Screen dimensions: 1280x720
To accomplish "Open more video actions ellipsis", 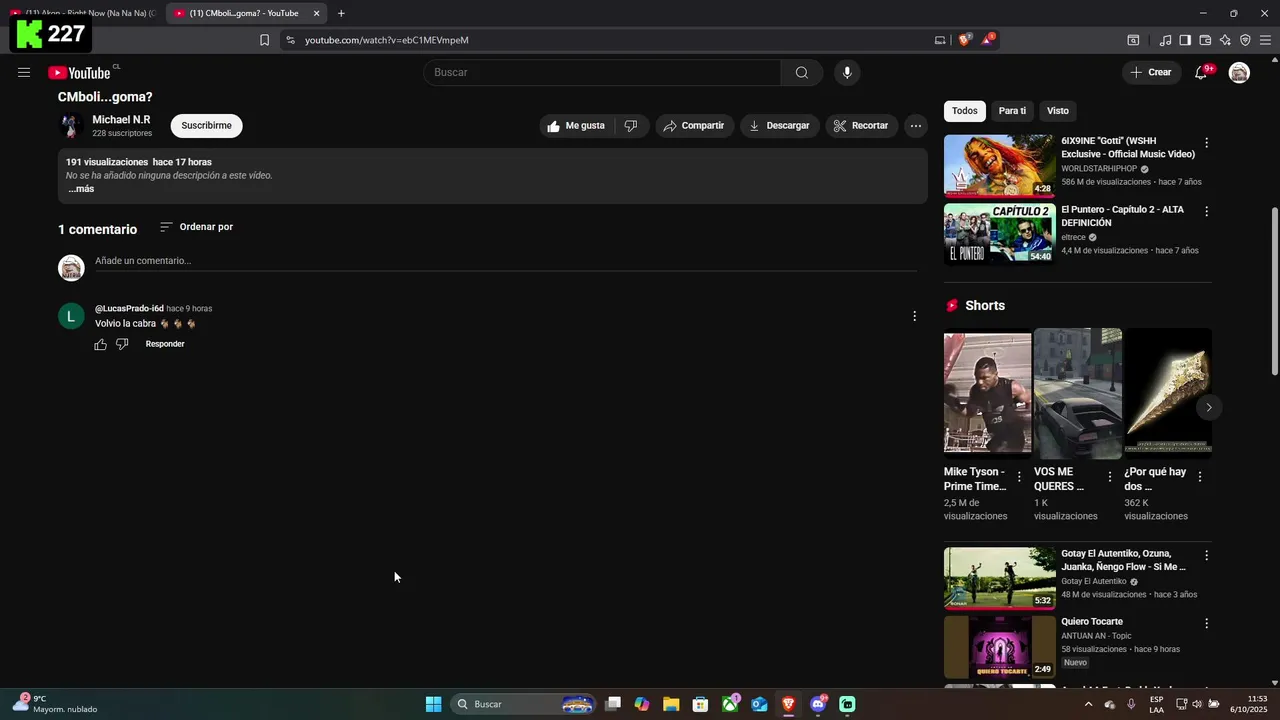I will [916, 125].
